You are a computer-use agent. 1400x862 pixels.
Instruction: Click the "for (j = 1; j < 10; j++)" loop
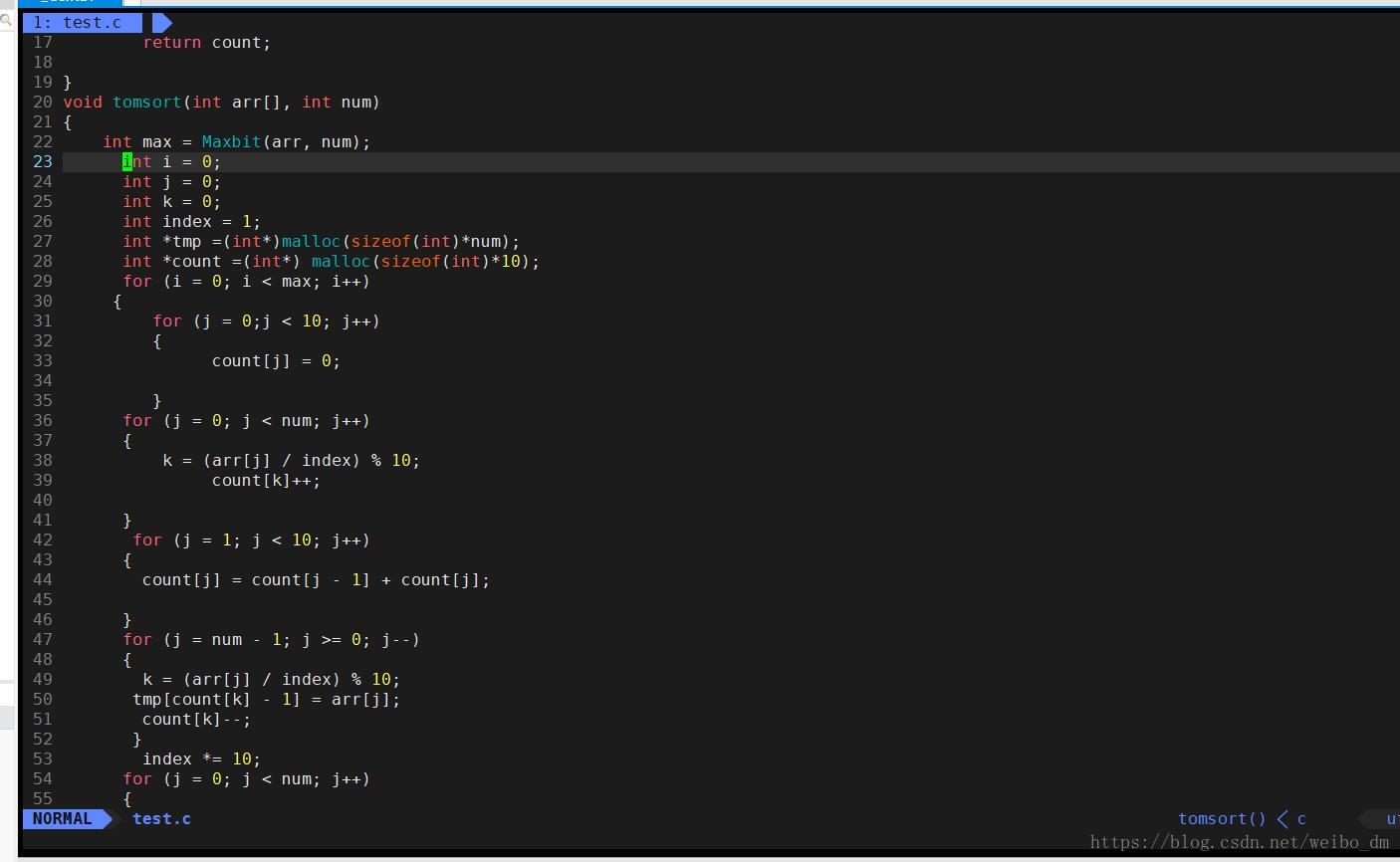tap(252, 539)
